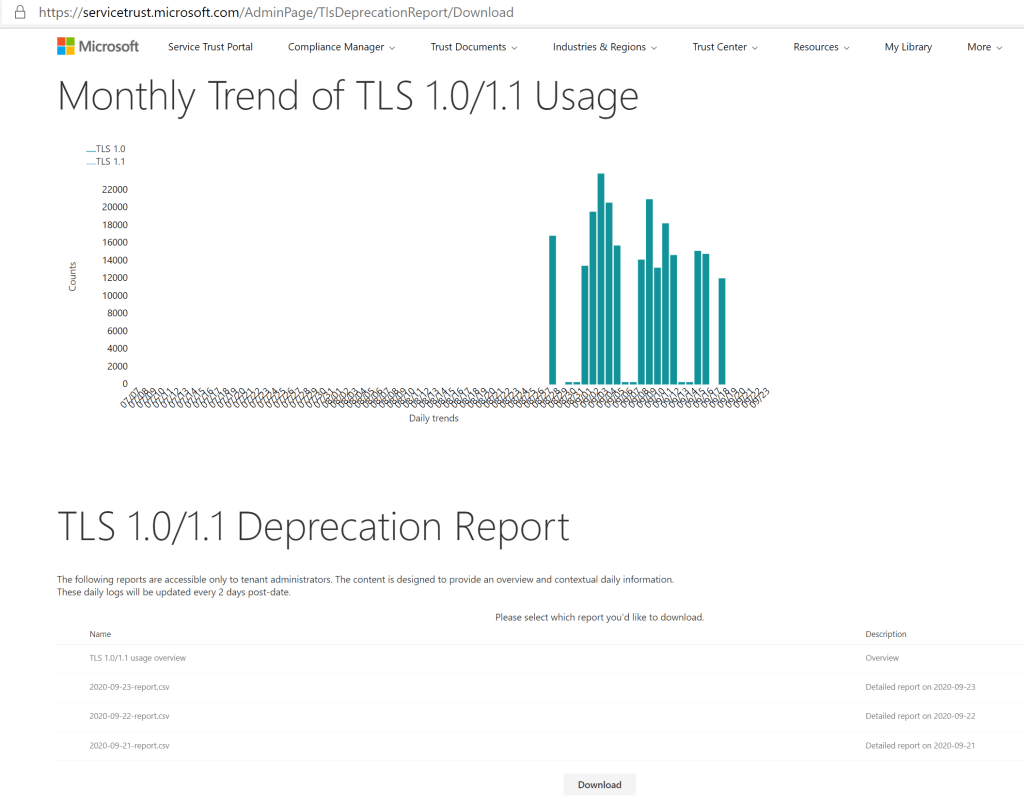Go to My Library

[x=908, y=47]
